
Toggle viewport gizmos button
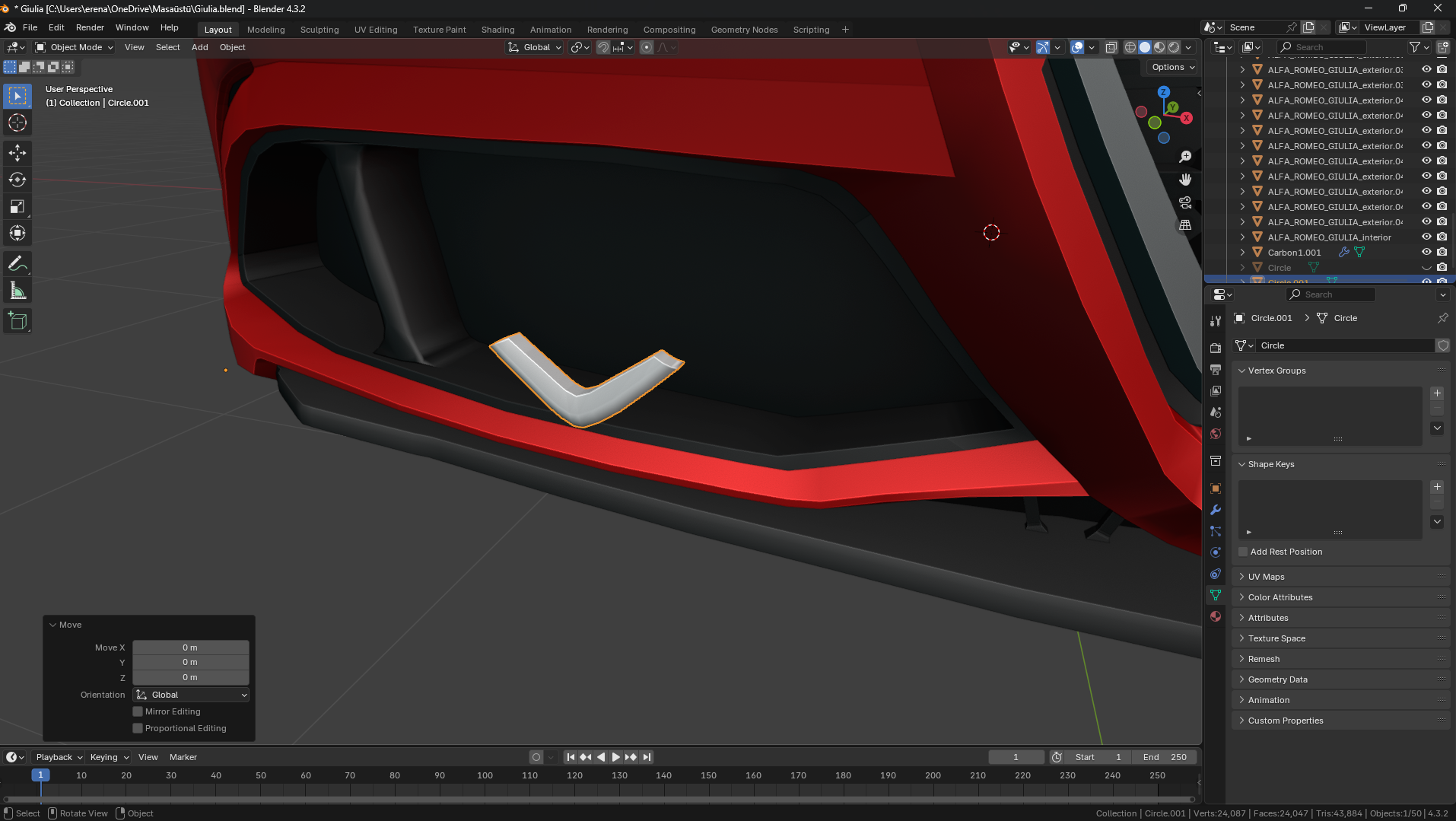1043,47
